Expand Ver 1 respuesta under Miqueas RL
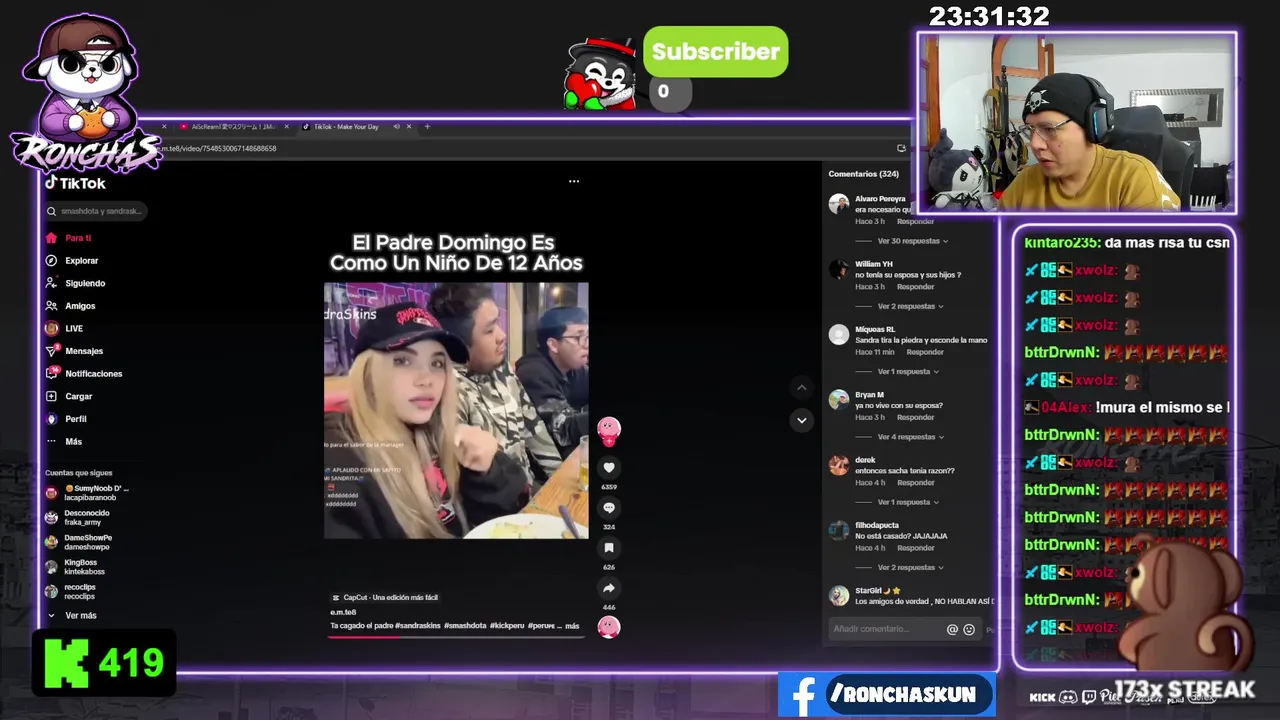 908,371
